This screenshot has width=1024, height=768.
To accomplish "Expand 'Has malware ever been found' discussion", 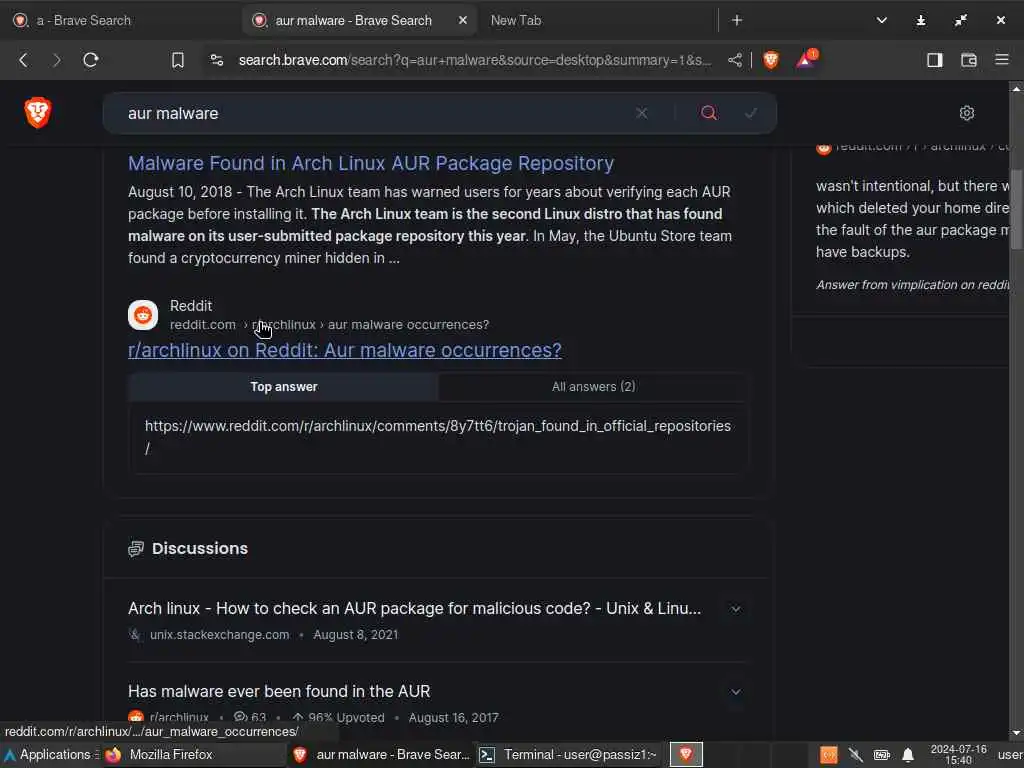I will (x=735, y=692).
